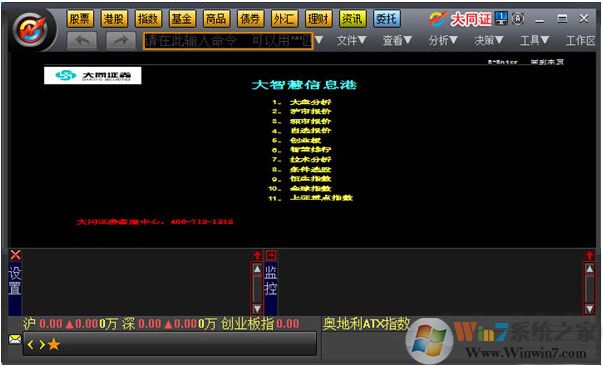The image size is (603, 367).
Task: Click the back arrow navigation button
Action: coord(82,40)
